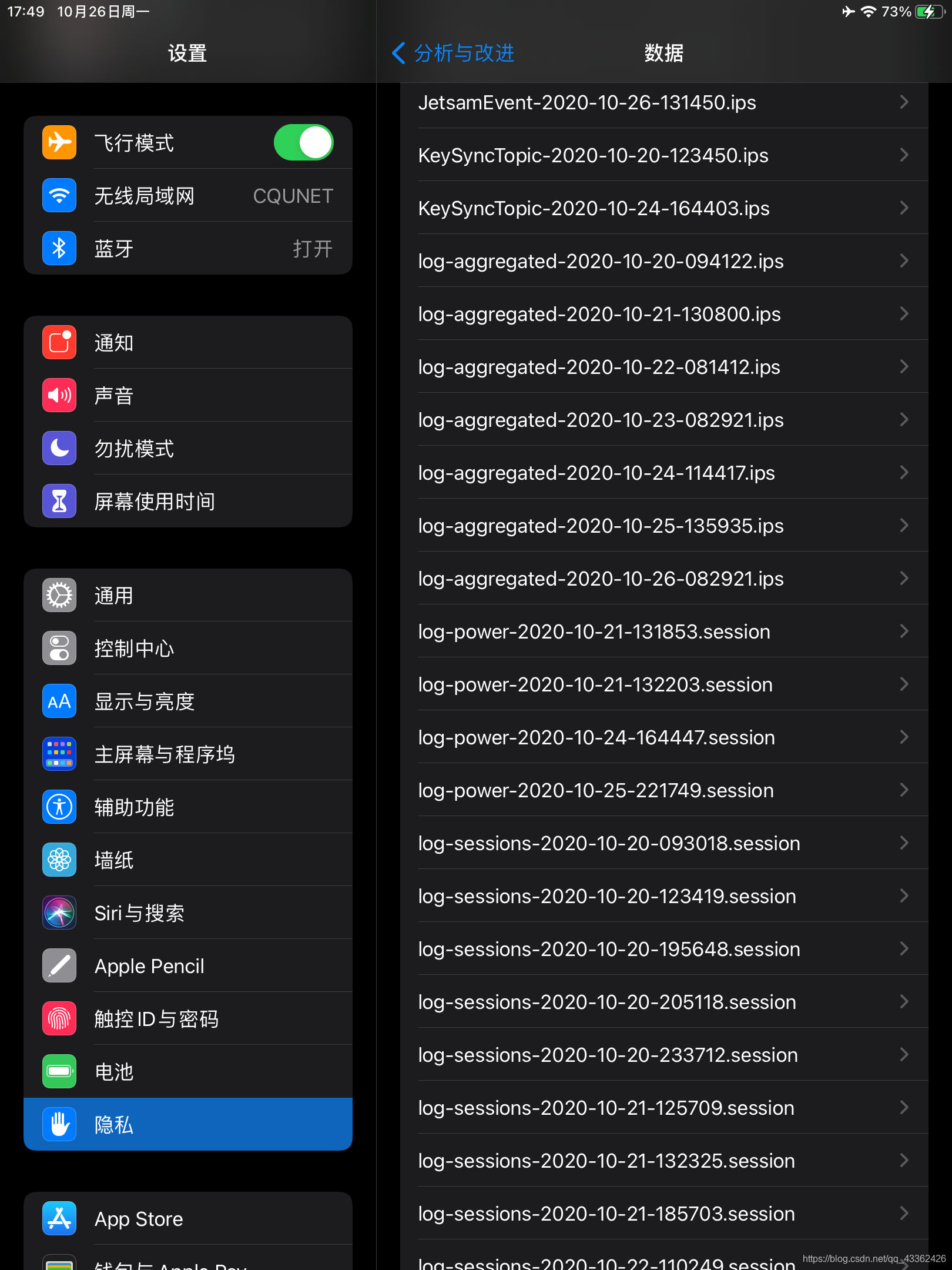Open 勿扰模式 via the moon icon

click(x=59, y=448)
